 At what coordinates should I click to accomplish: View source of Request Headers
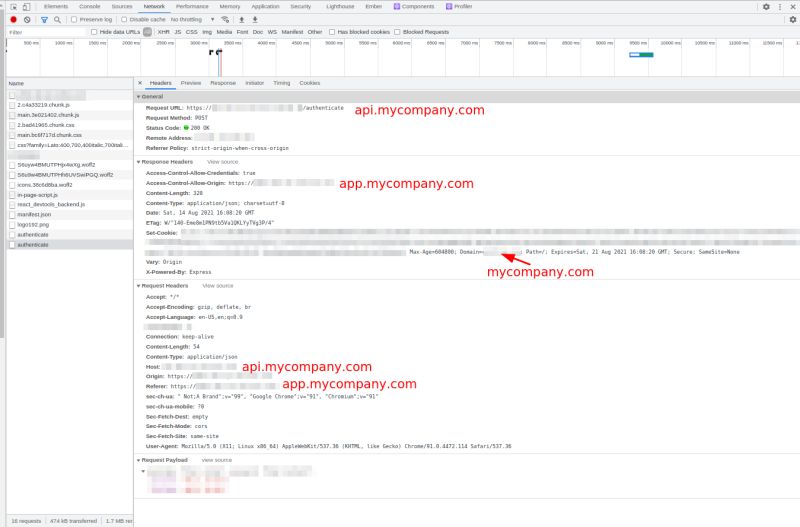(218, 286)
